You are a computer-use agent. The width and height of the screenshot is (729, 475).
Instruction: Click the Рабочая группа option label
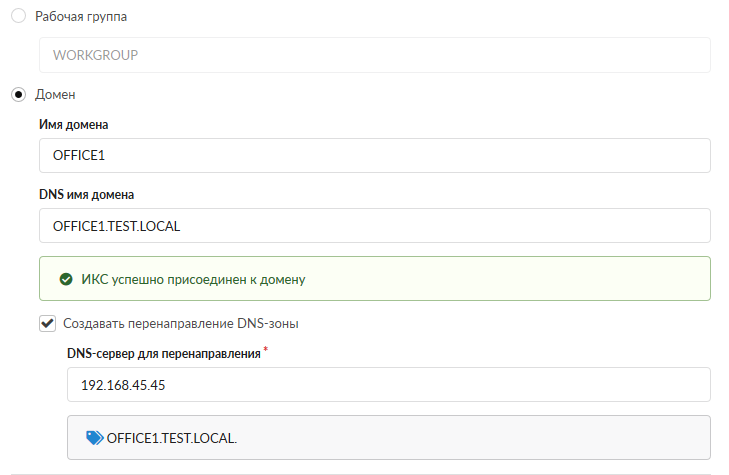[81, 16]
